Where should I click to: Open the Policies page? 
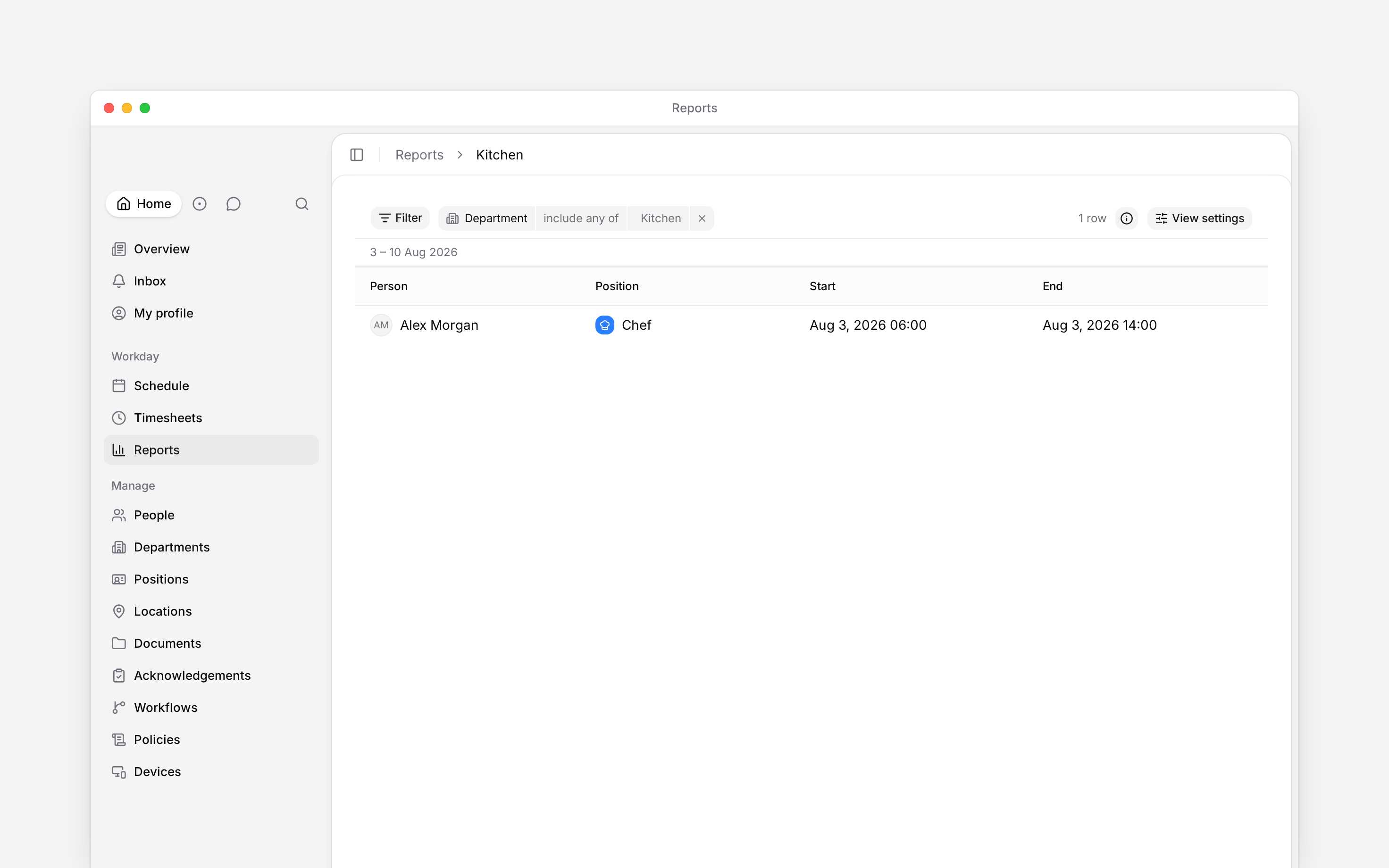click(211, 740)
